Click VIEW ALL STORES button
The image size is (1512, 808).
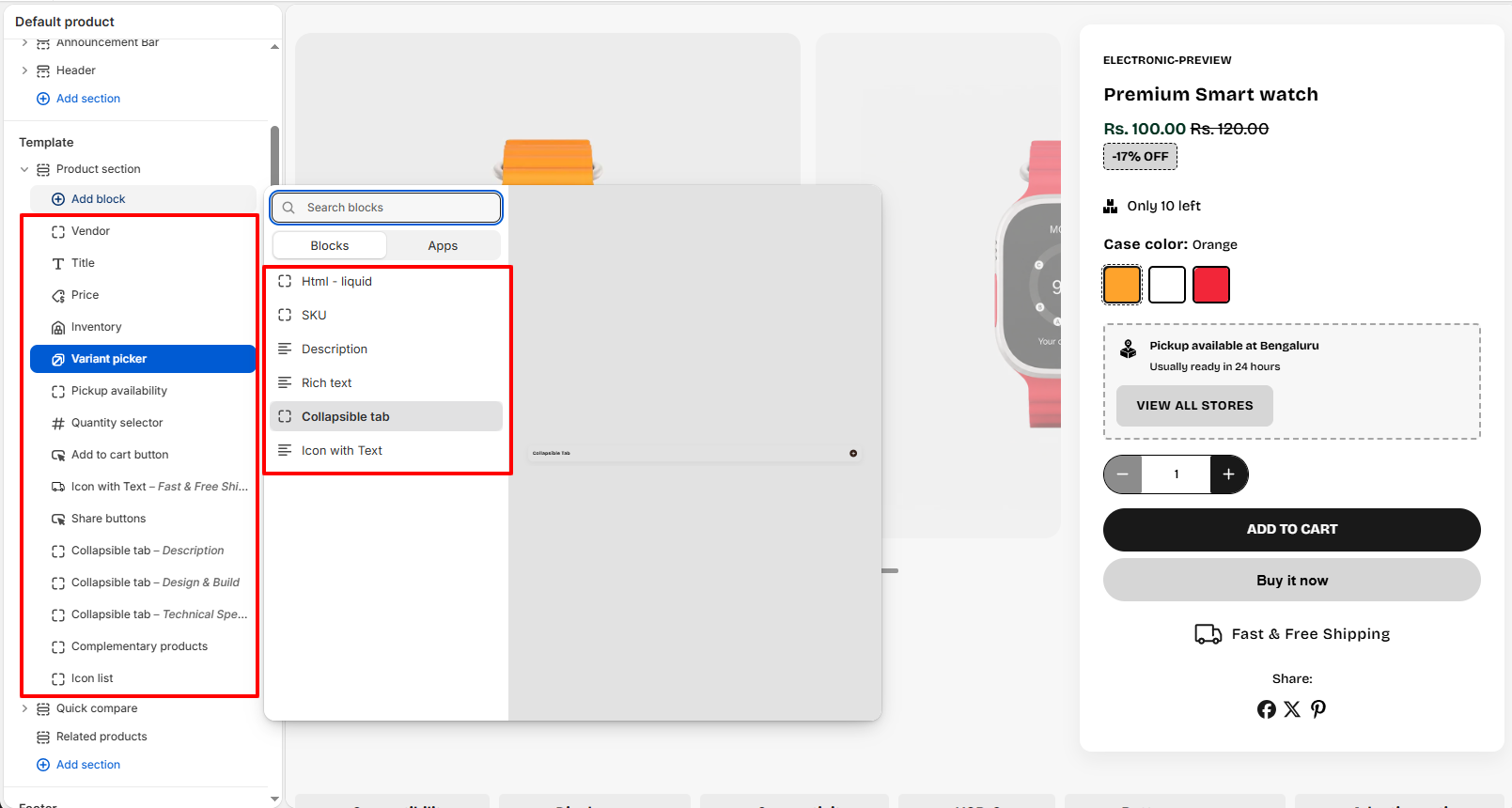coord(1194,406)
